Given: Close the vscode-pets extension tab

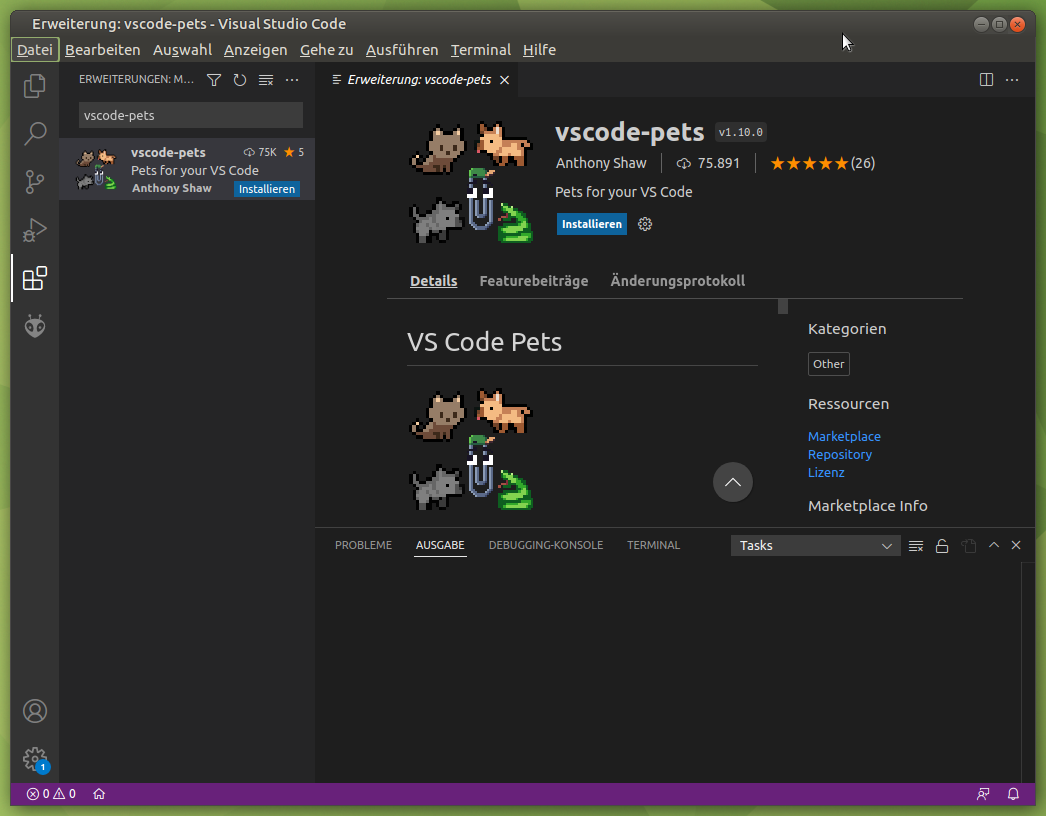Looking at the screenshot, I should pyautogui.click(x=505, y=80).
